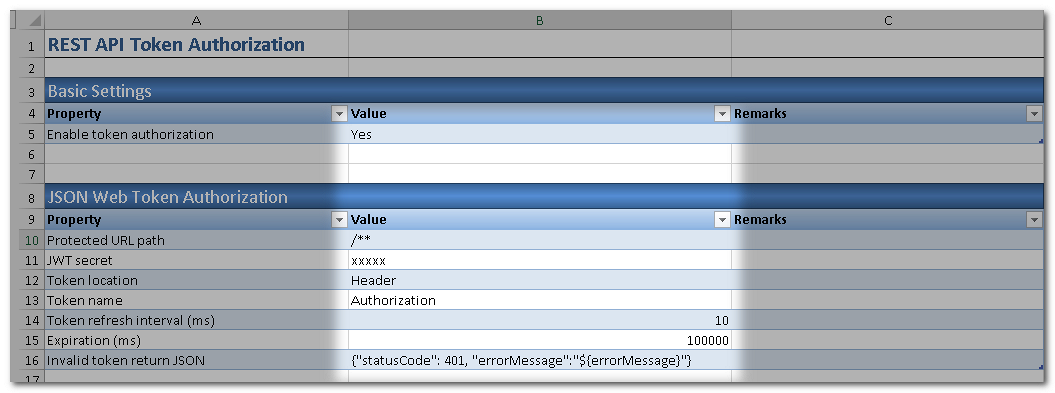Select the empty Remarks cell for JWT secret
Viewport: 1055px width, 393px height.
click(x=887, y=260)
